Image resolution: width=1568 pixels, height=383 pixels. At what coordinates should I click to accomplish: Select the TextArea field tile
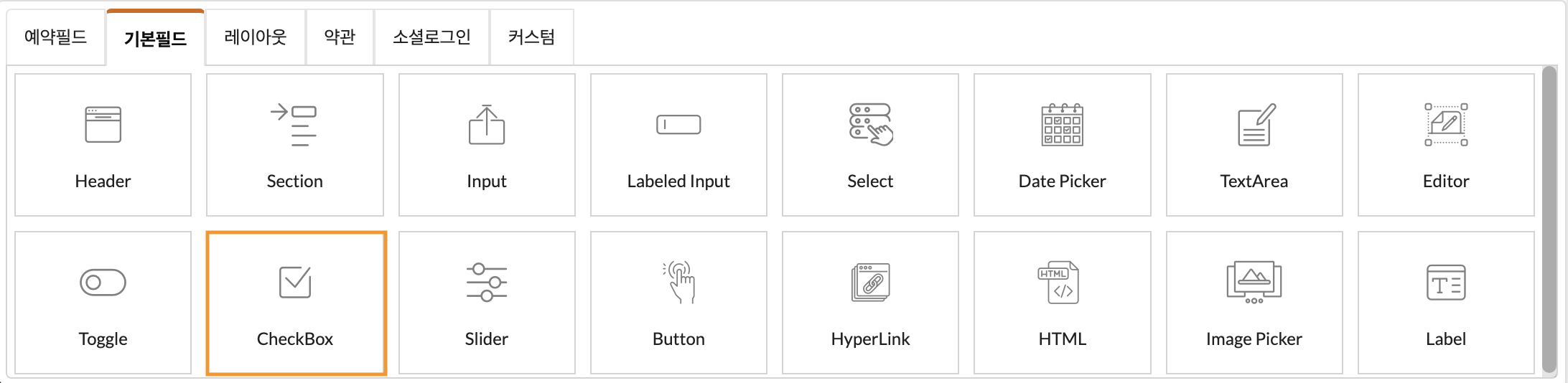pyautogui.click(x=1254, y=145)
